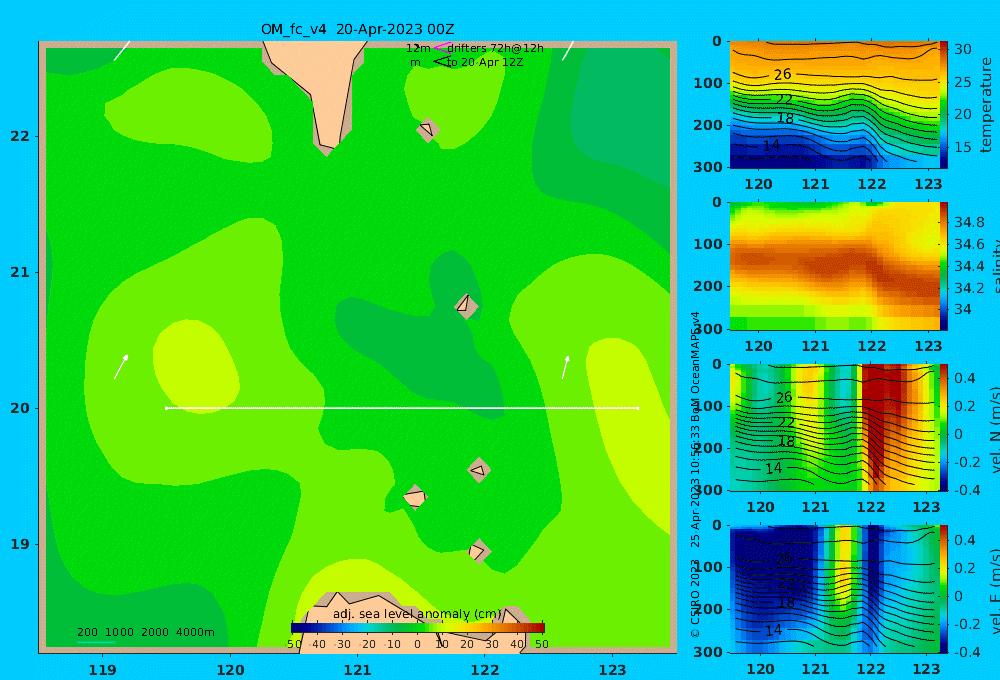Open the northward velocity section panel
Screen dimensions: 1000x680
coord(834,427)
